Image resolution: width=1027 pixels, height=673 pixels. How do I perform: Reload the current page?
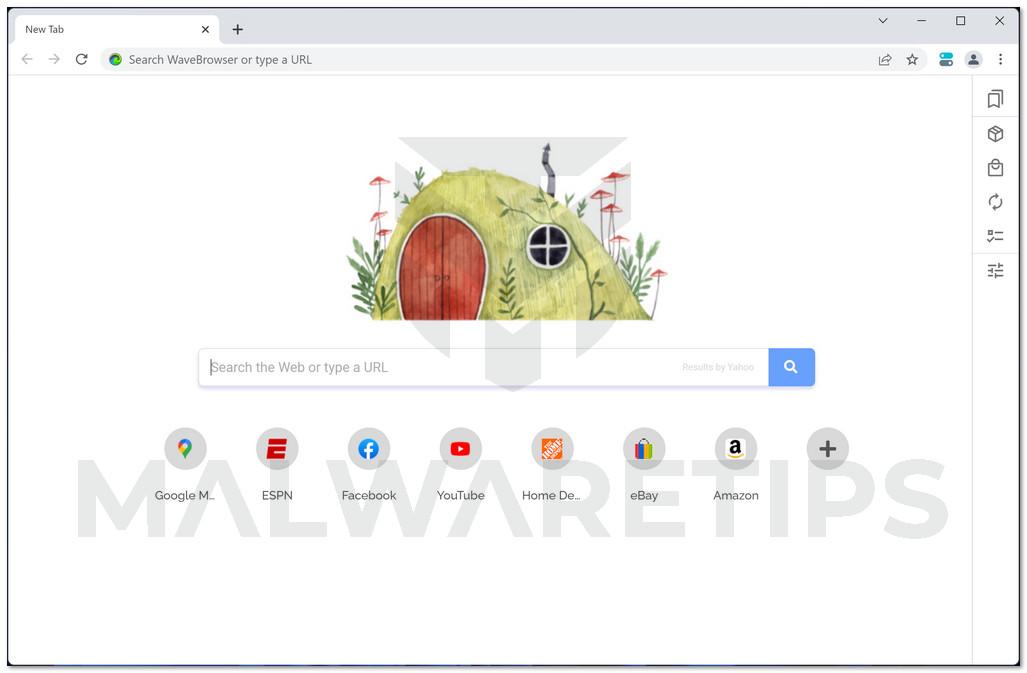click(81, 60)
